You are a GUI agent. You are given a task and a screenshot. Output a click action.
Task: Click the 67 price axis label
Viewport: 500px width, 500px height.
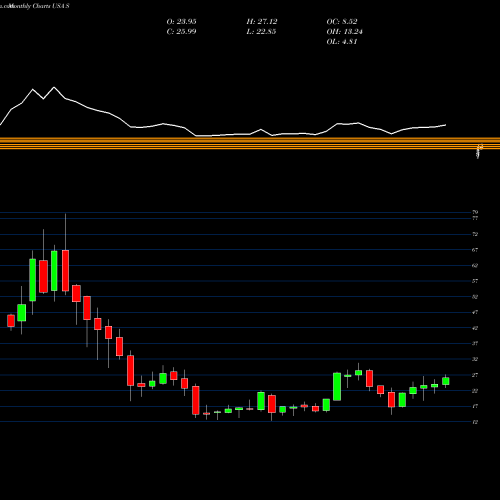475,250
